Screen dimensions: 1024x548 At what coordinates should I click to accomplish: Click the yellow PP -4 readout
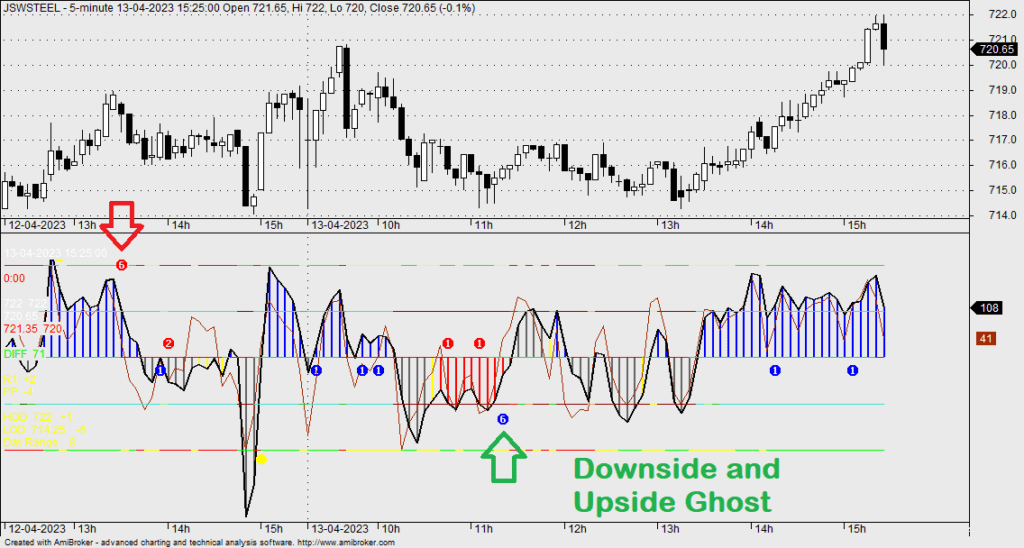click(x=18, y=391)
